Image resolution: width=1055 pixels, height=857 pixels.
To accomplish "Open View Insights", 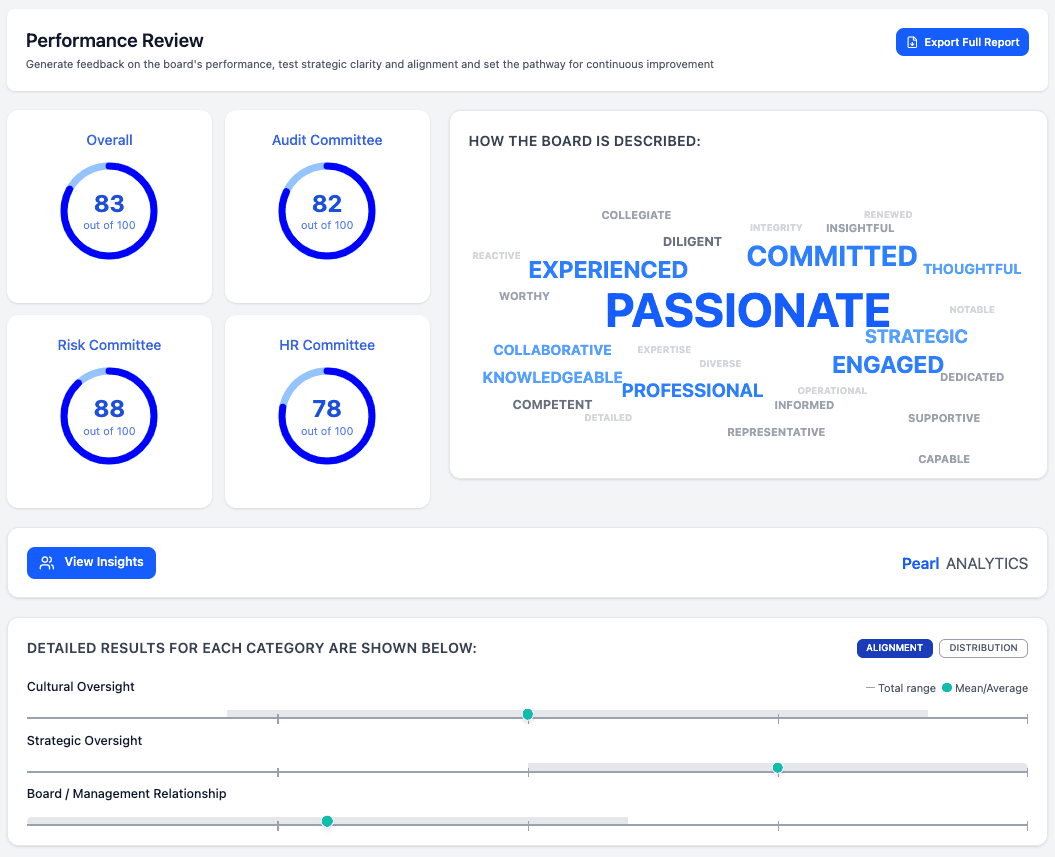I will pyautogui.click(x=91, y=562).
